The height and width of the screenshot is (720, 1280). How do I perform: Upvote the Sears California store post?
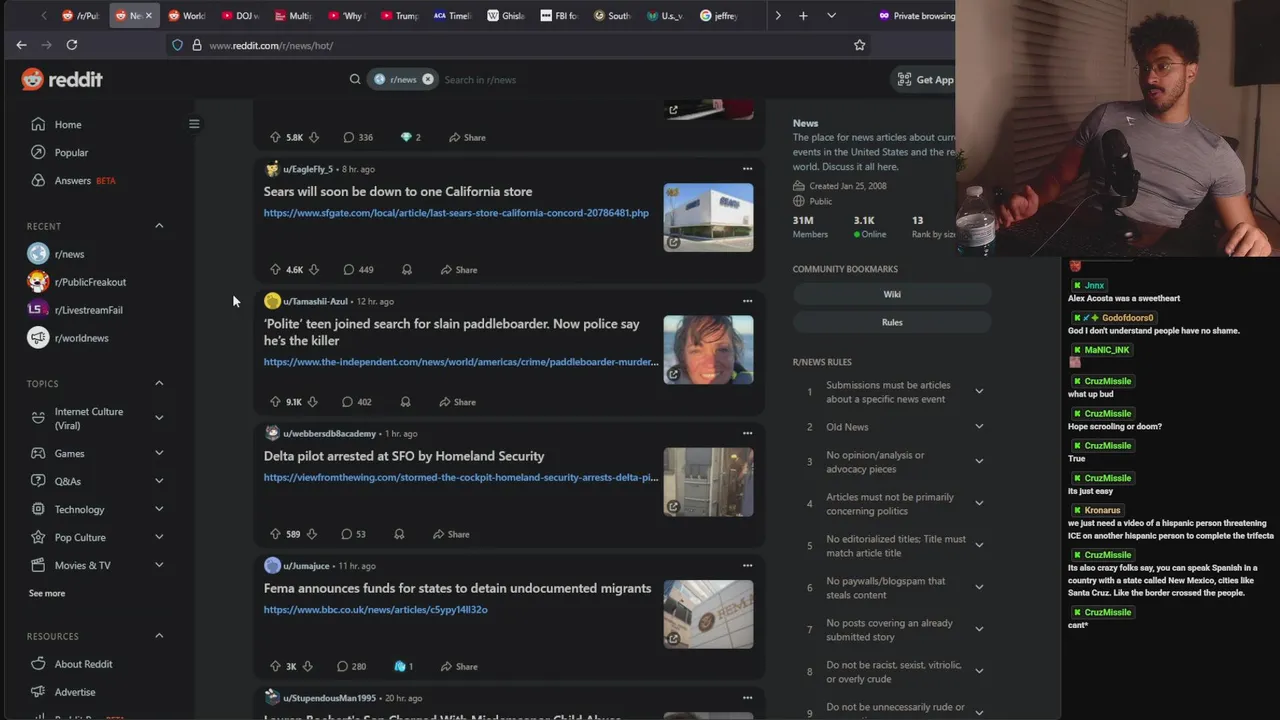point(275,270)
